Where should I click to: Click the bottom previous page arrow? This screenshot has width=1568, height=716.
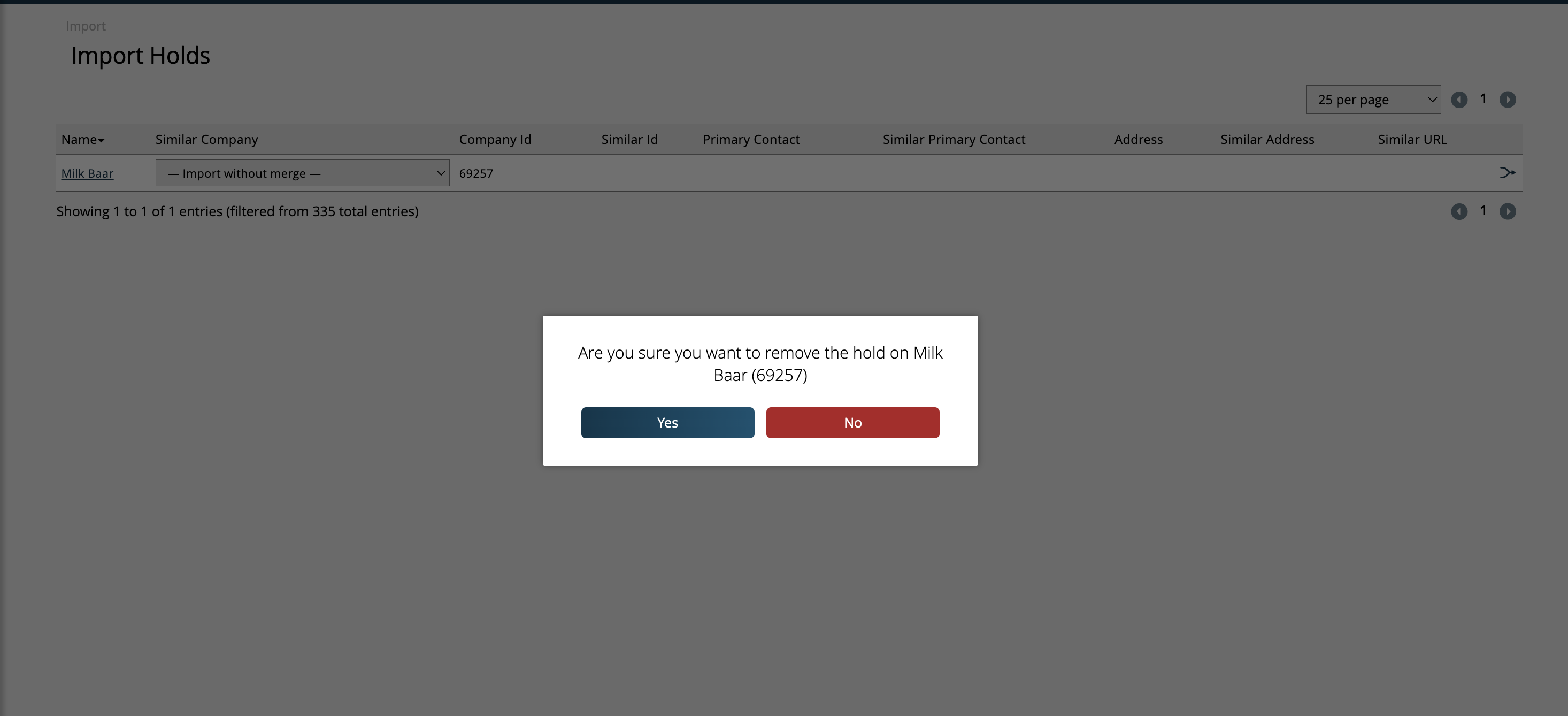pos(1459,211)
